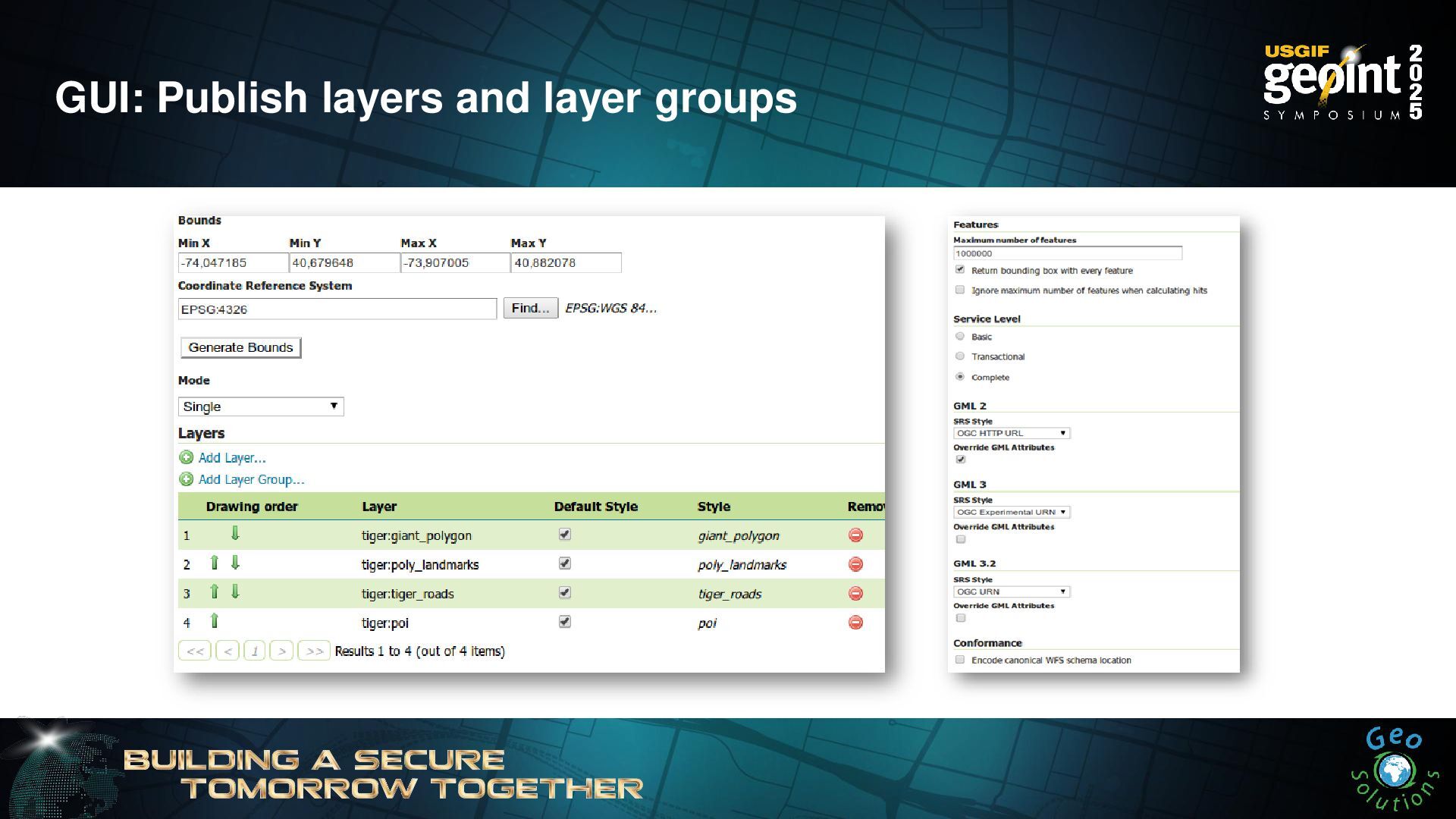Open GML 3.2 SRS Style OGC URN dropdown
This screenshot has height=819, width=1456.
[1012, 591]
